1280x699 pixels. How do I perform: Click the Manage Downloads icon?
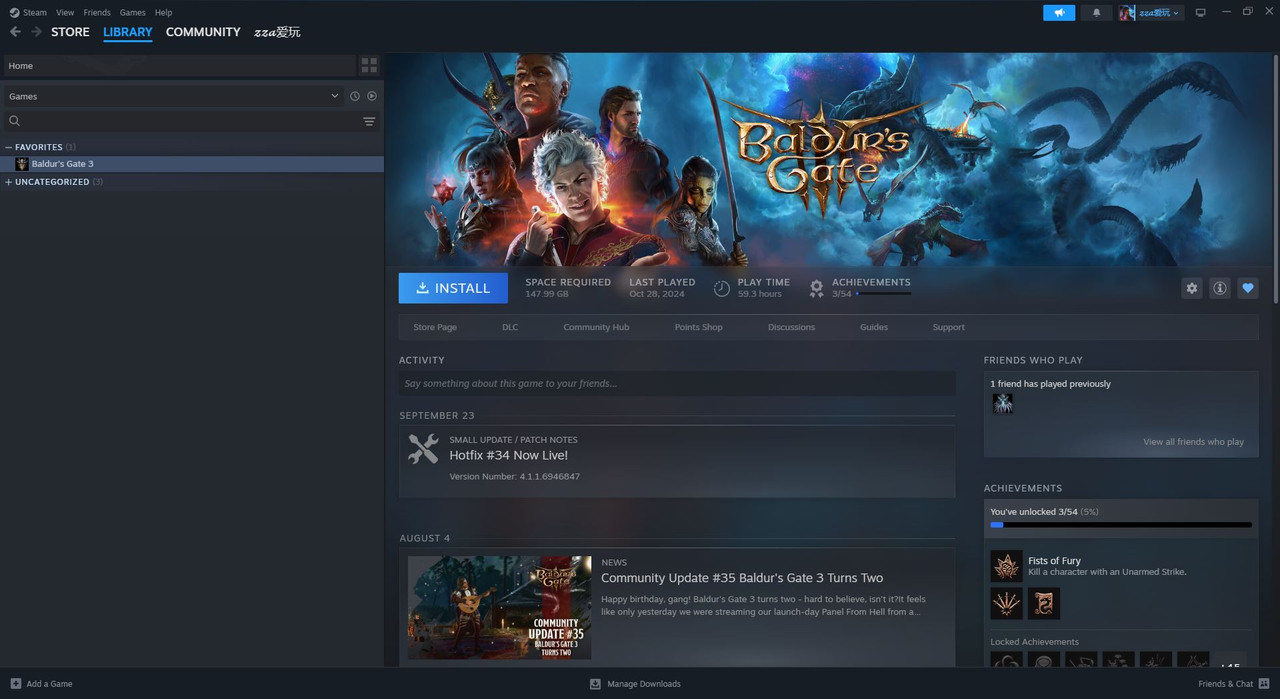point(595,684)
